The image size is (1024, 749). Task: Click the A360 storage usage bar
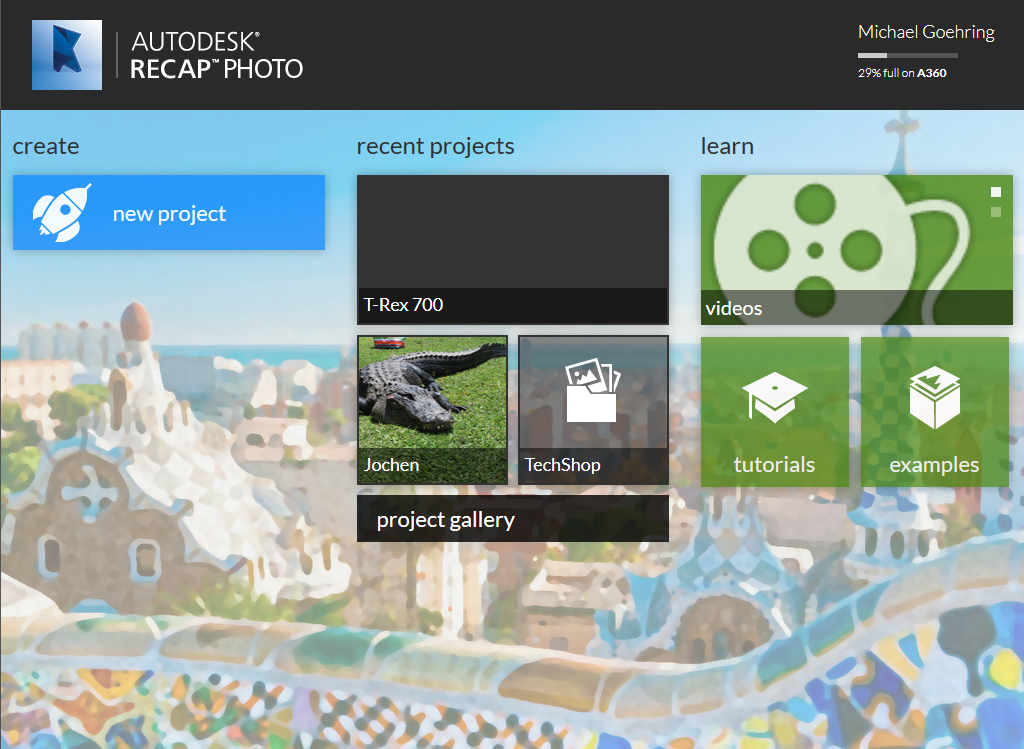[x=907, y=55]
